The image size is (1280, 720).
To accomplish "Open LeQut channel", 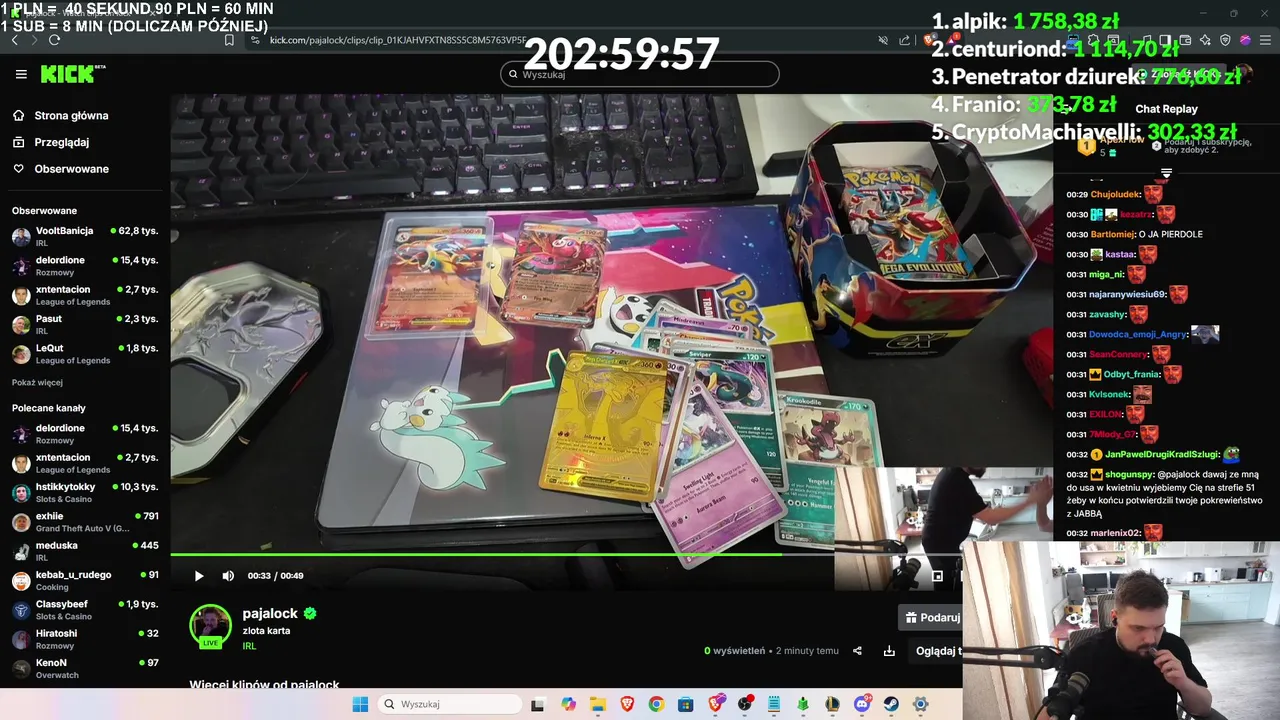I will click(x=85, y=354).
